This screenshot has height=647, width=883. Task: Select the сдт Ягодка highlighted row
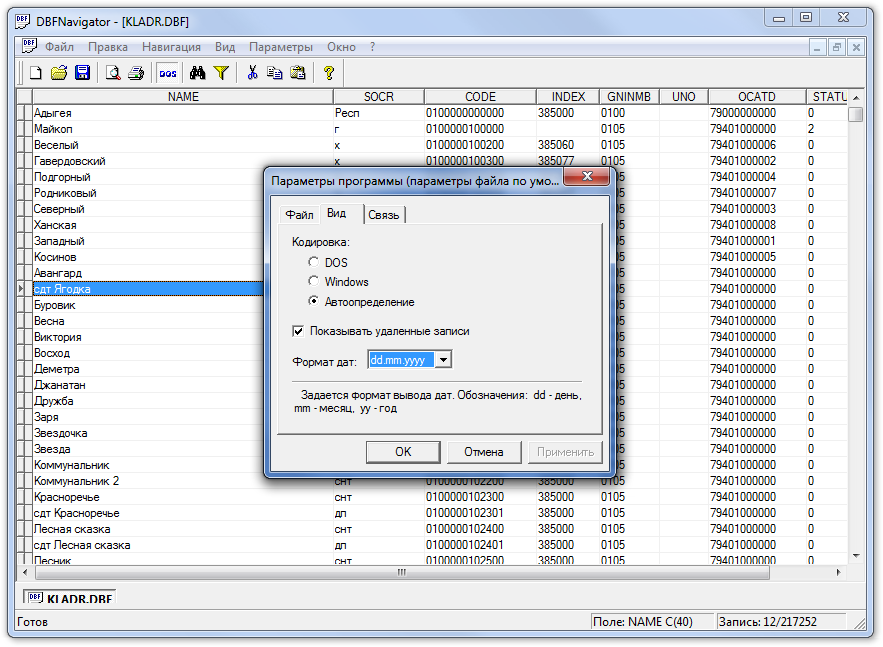point(148,289)
